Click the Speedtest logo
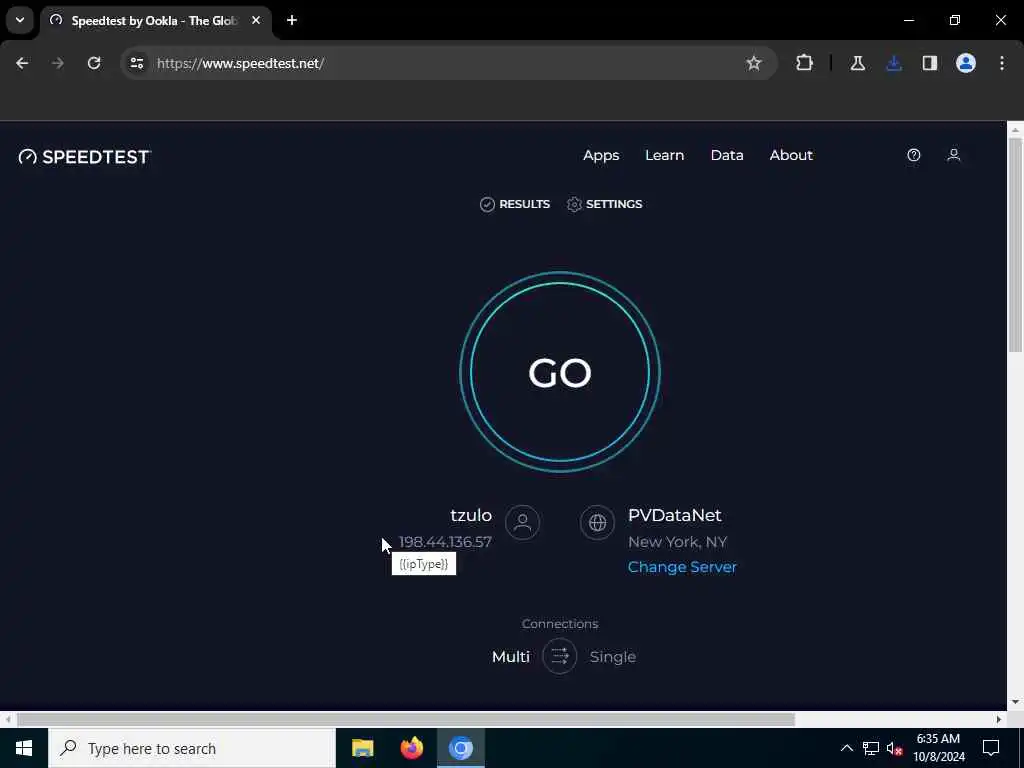 click(85, 157)
